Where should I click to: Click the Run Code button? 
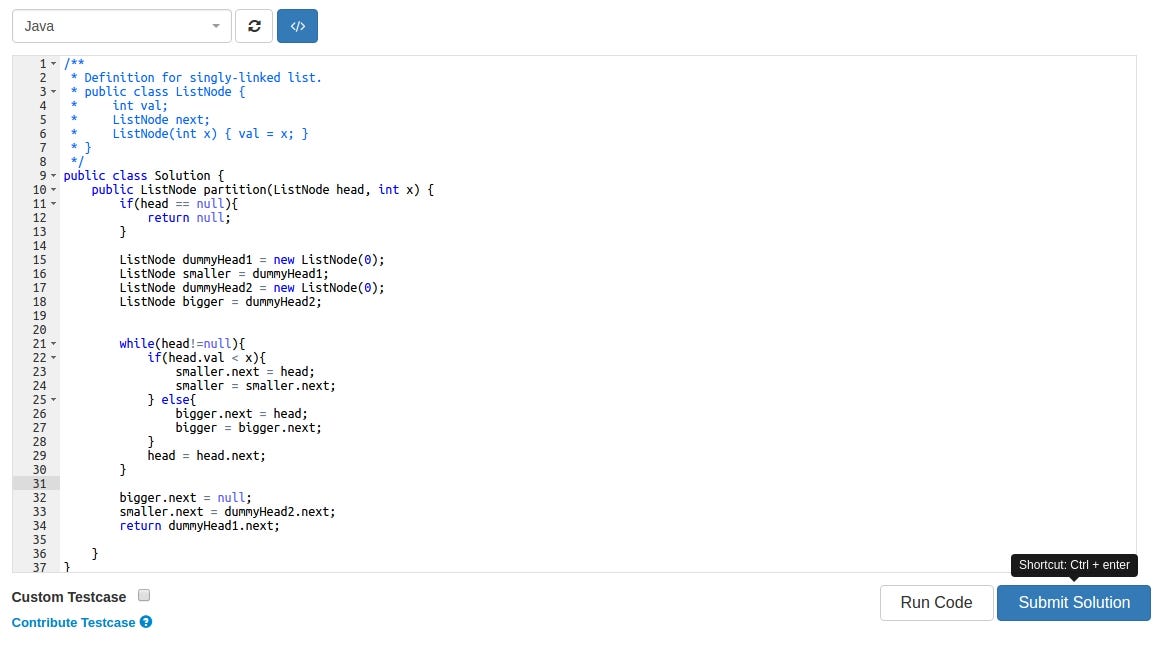coord(935,603)
